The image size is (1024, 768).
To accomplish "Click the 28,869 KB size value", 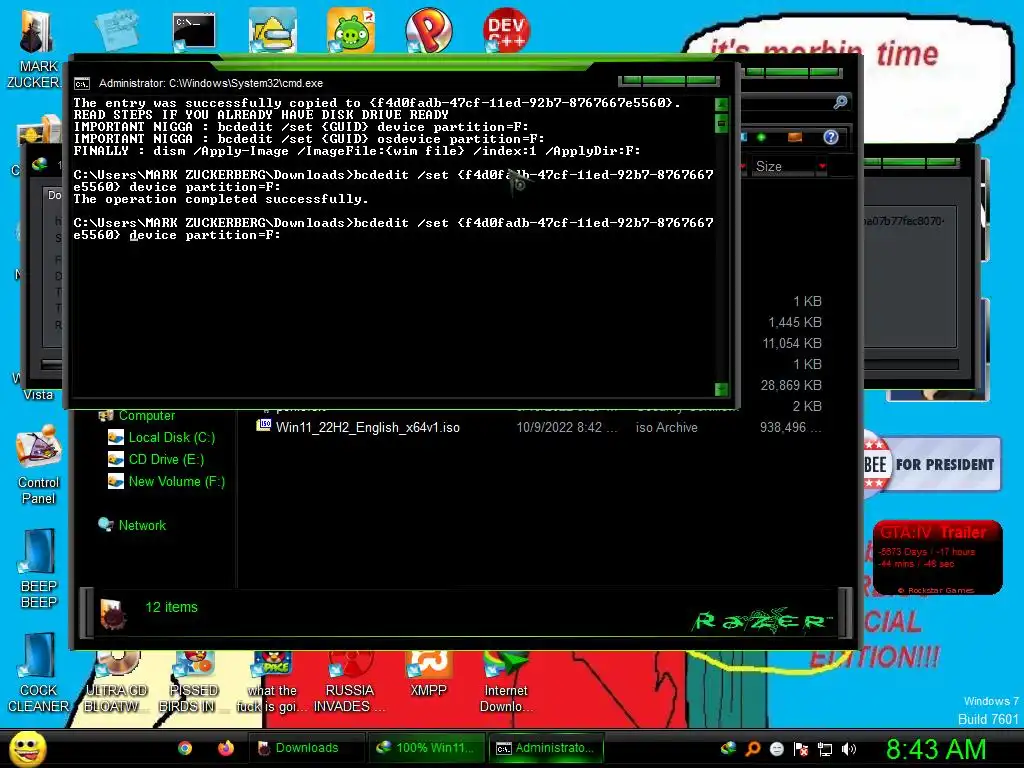I will [x=791, y=385].
